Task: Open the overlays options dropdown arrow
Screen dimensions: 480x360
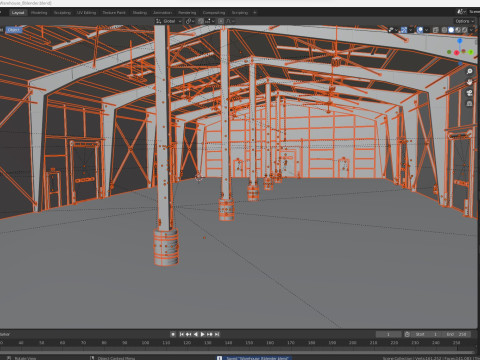Action: (426, 30)
